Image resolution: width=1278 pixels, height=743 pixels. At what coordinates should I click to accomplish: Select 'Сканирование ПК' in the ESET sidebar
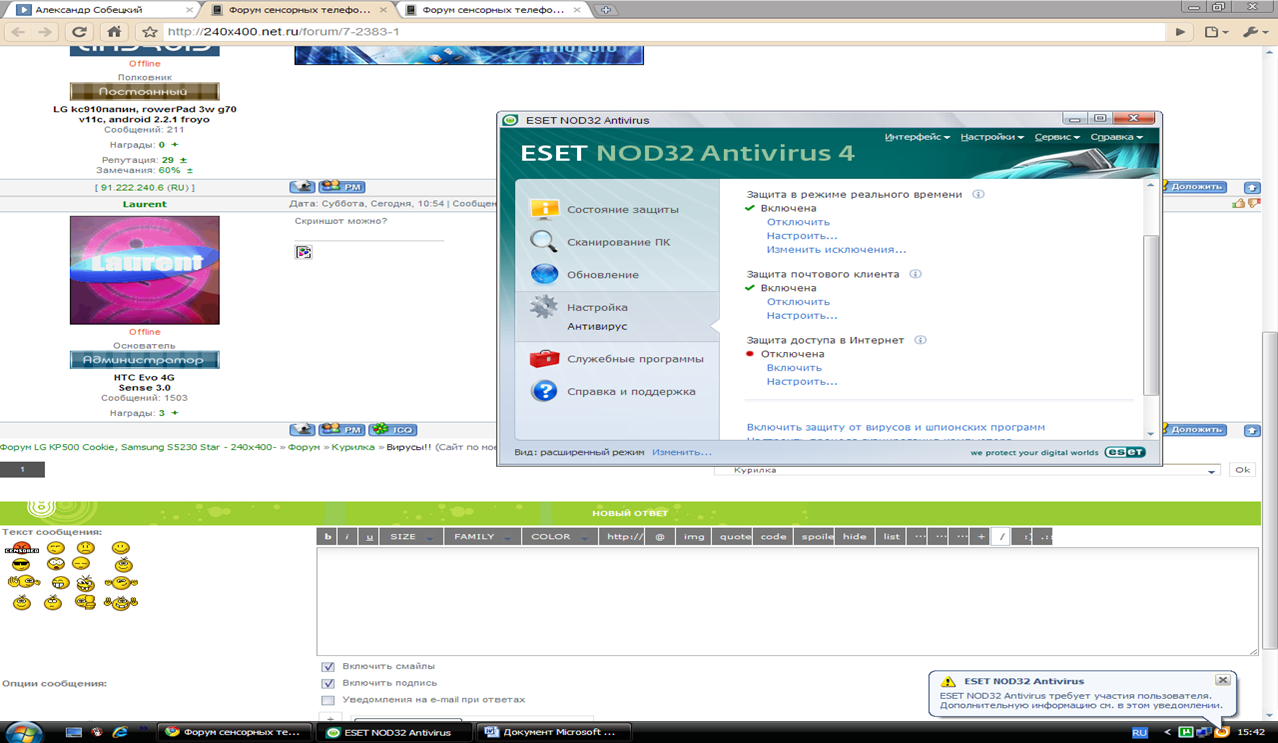(618, 242)
